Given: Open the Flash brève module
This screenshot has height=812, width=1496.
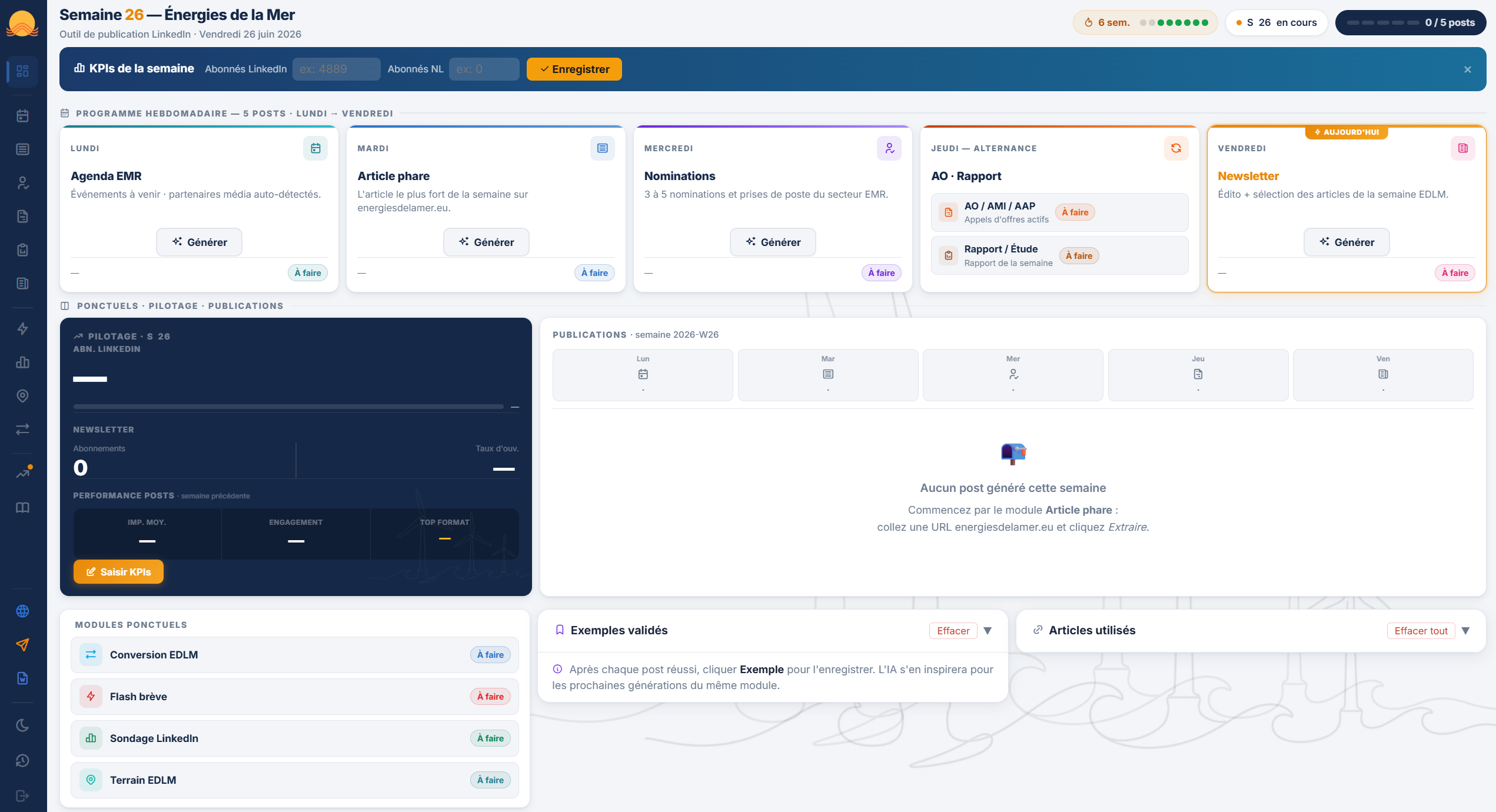Looking at the screenshot, I should 295,697.
